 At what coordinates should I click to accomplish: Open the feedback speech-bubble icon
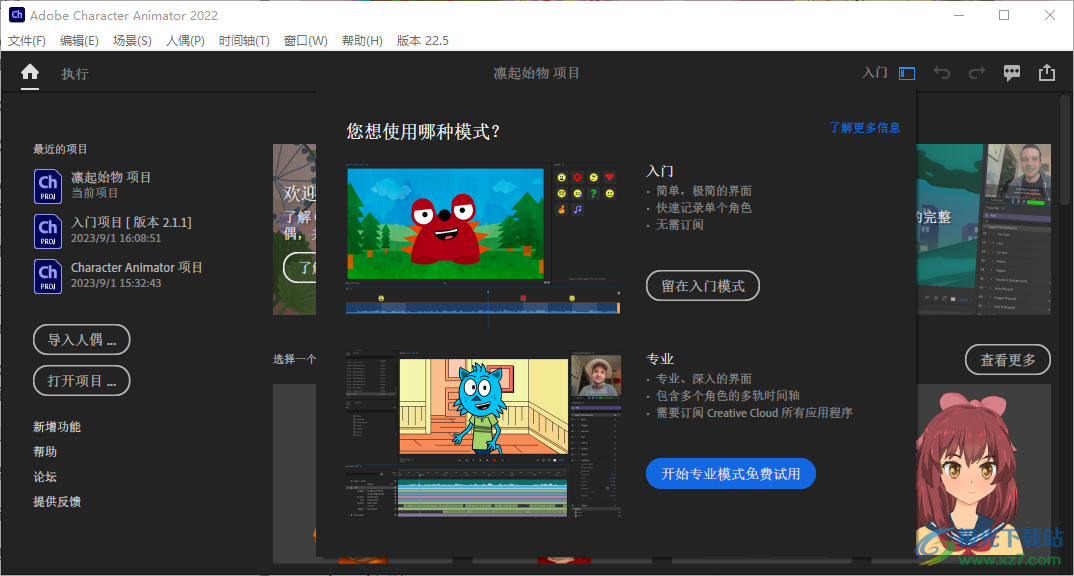click(1011, 72)
